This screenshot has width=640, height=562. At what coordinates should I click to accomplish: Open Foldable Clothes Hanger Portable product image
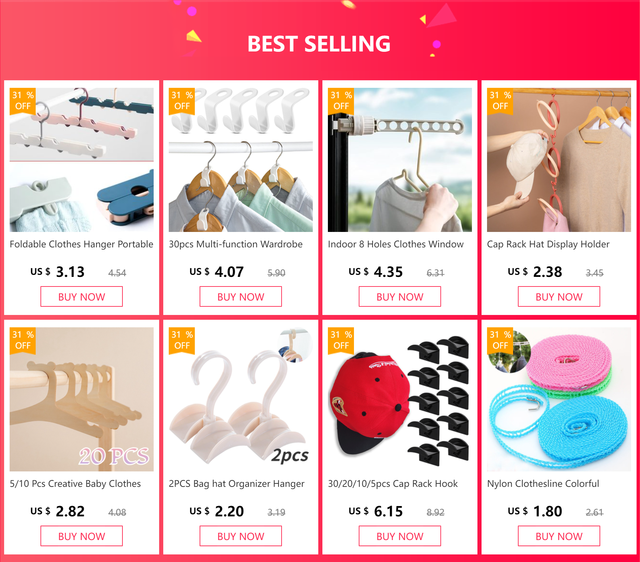tap(82, 160)
